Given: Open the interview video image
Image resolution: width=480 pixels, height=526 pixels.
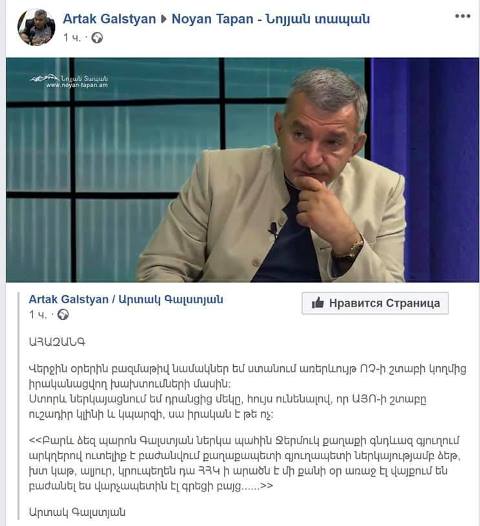Looking at the screenshot, I should click(x=243, y=170).
